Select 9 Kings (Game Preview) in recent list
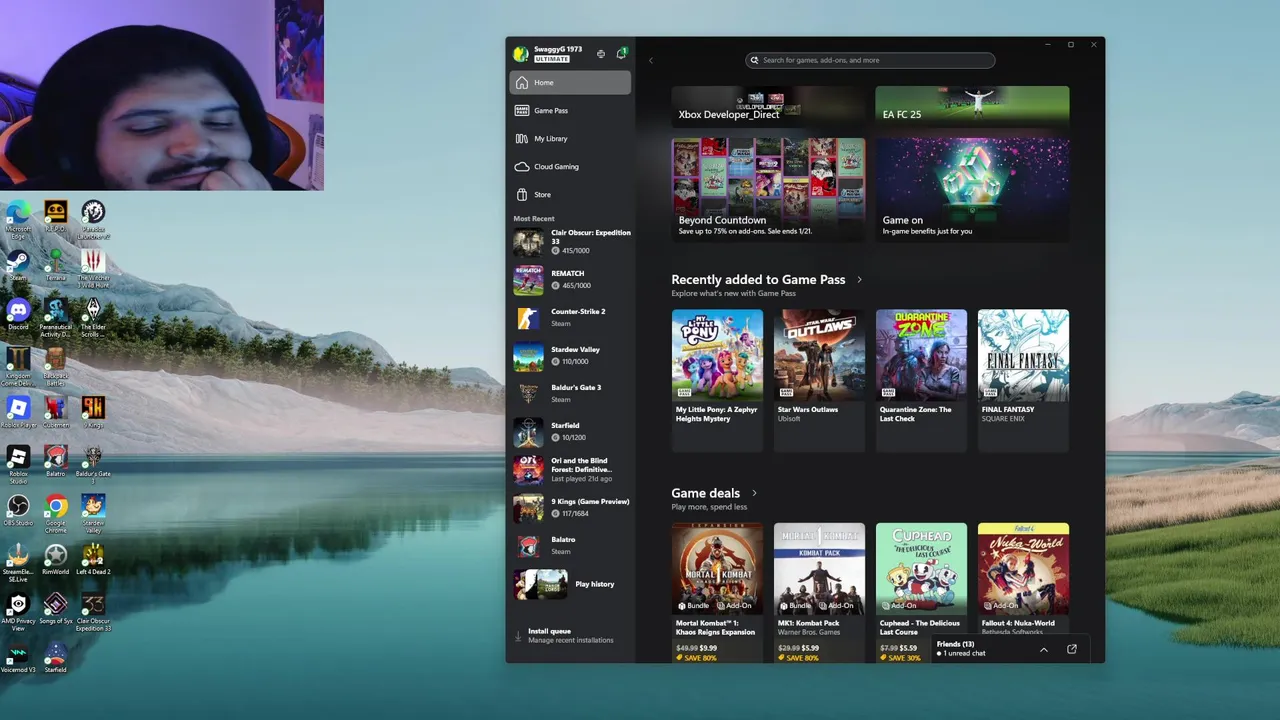 pos(572,508)
